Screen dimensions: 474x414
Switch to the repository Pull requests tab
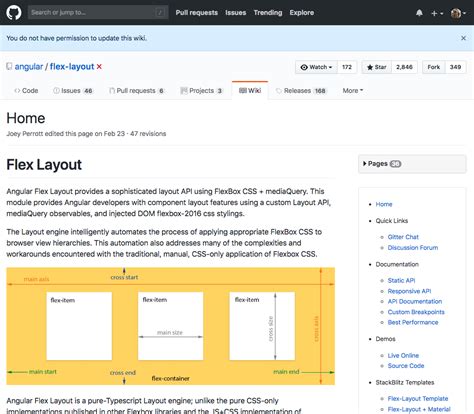tap(137, 91)
